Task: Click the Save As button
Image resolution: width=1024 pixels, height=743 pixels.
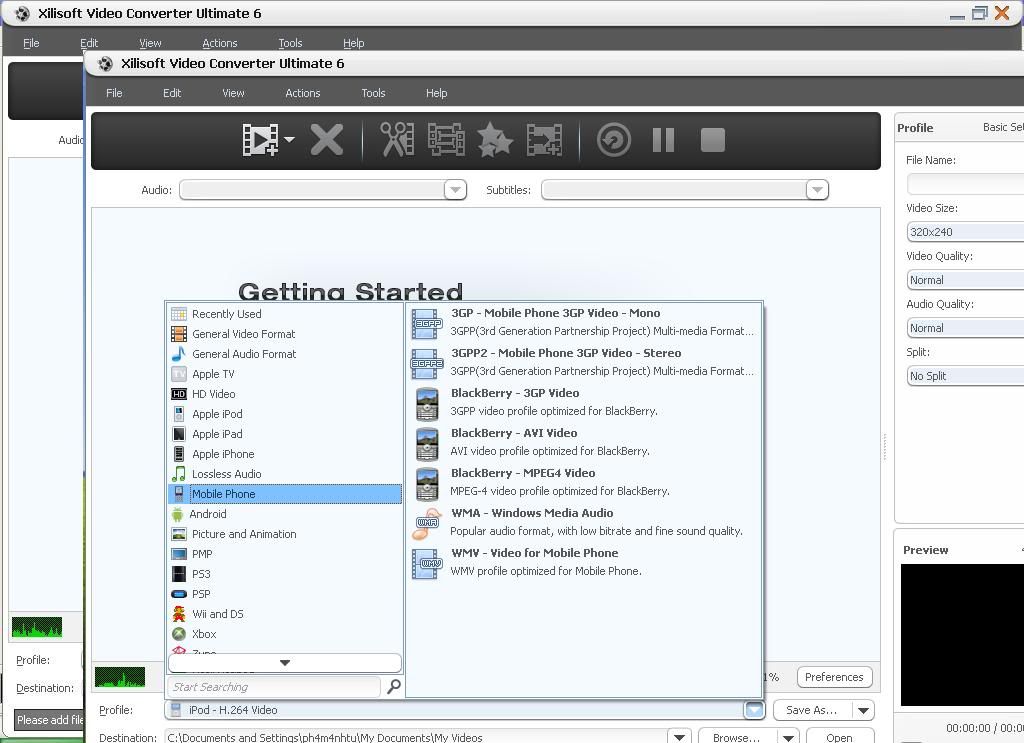Action: (812, 710)
